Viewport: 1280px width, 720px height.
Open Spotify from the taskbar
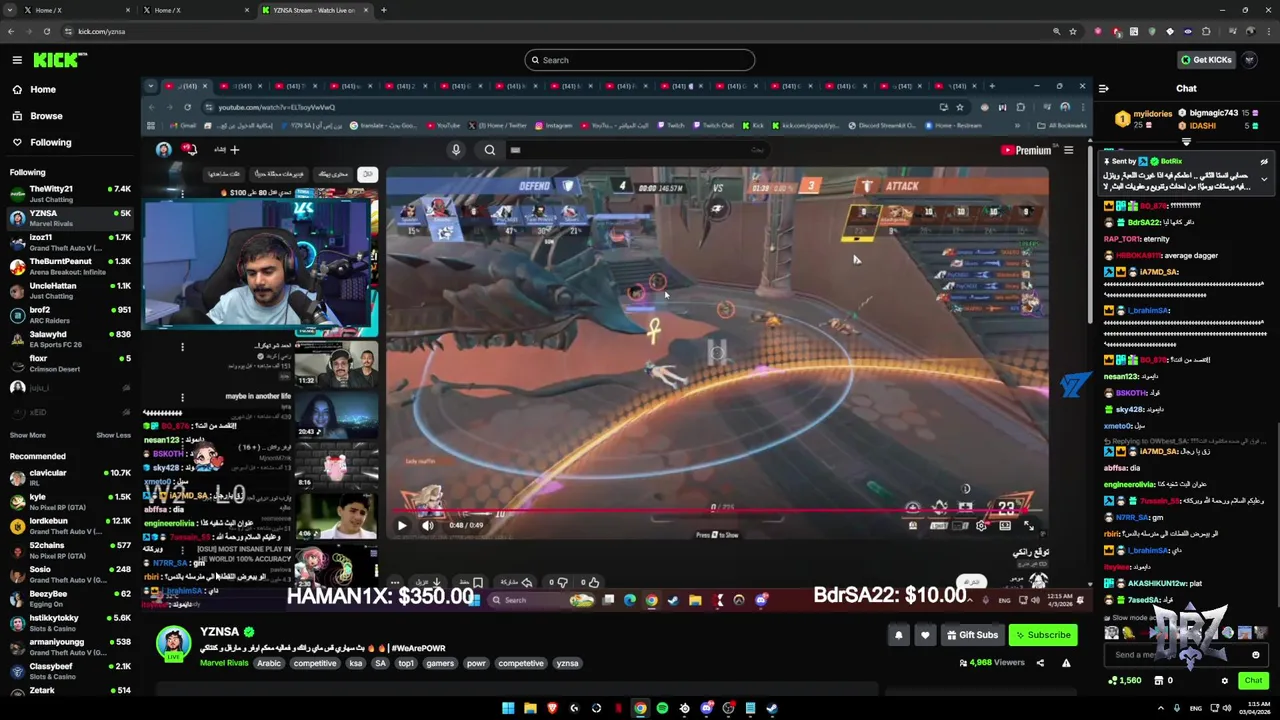(662, 709)
